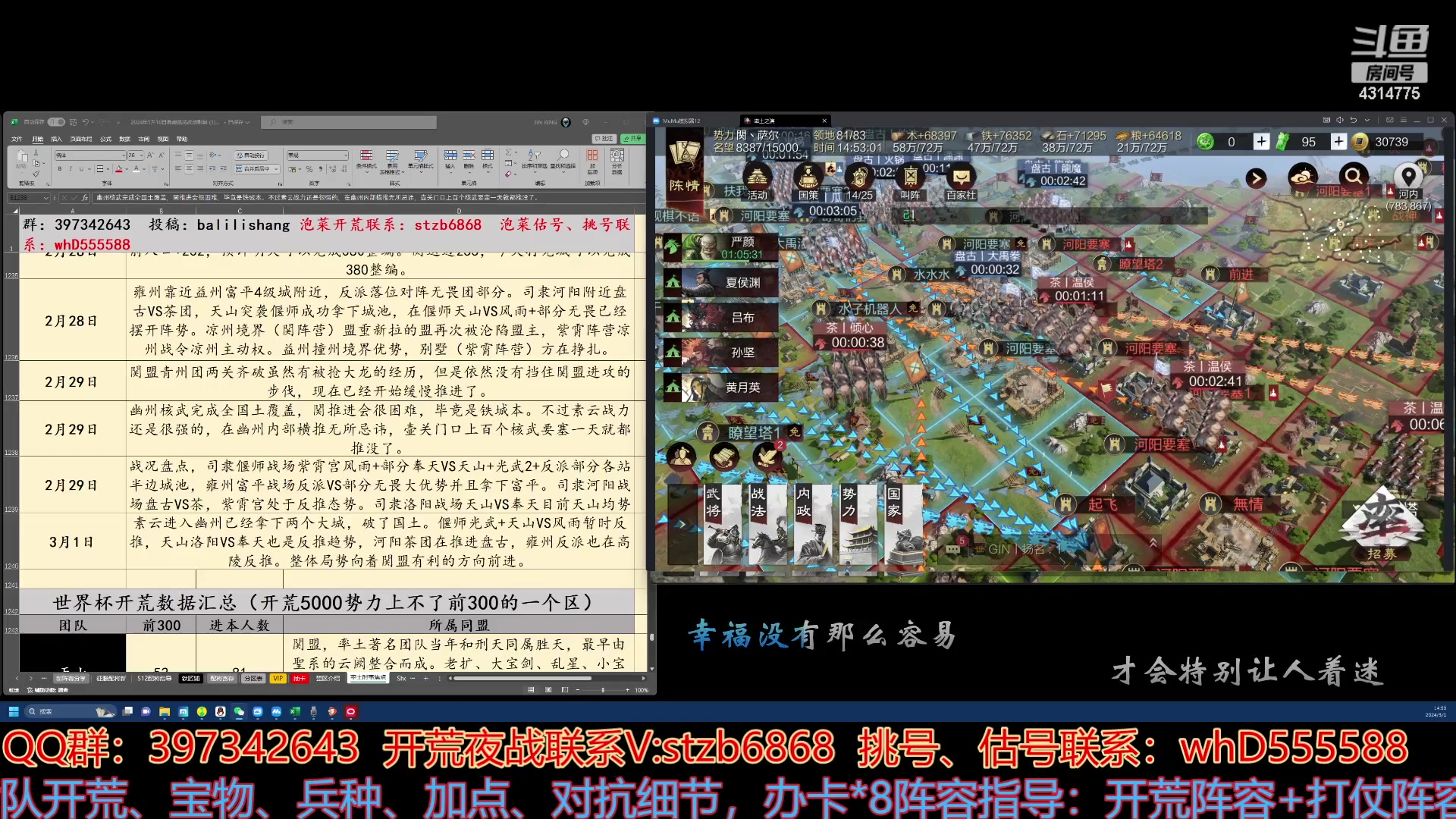
Task: Click the weather cloud icon in game
Action: coord(1303,177)
